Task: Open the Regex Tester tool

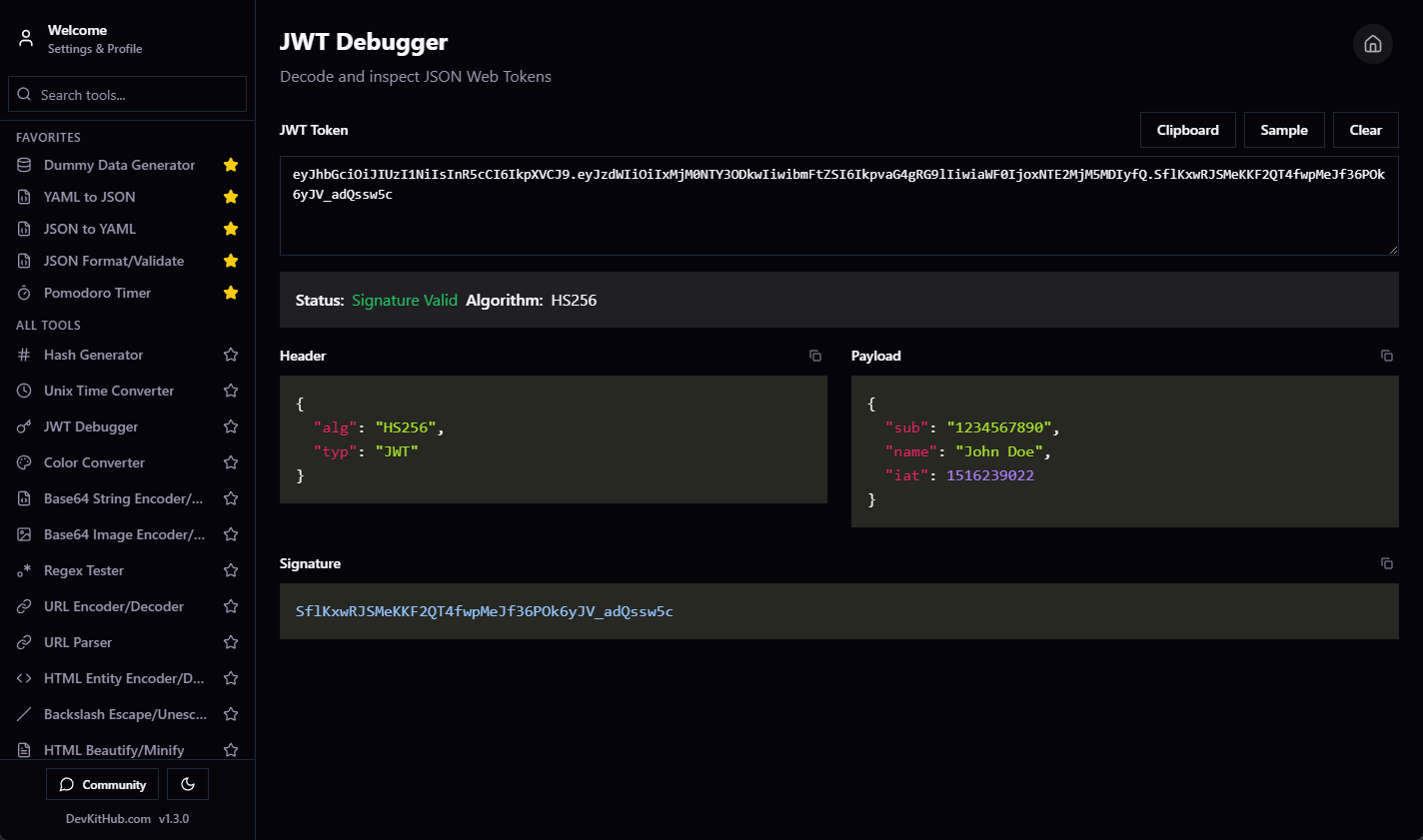Action: click(x=84, y=570)
